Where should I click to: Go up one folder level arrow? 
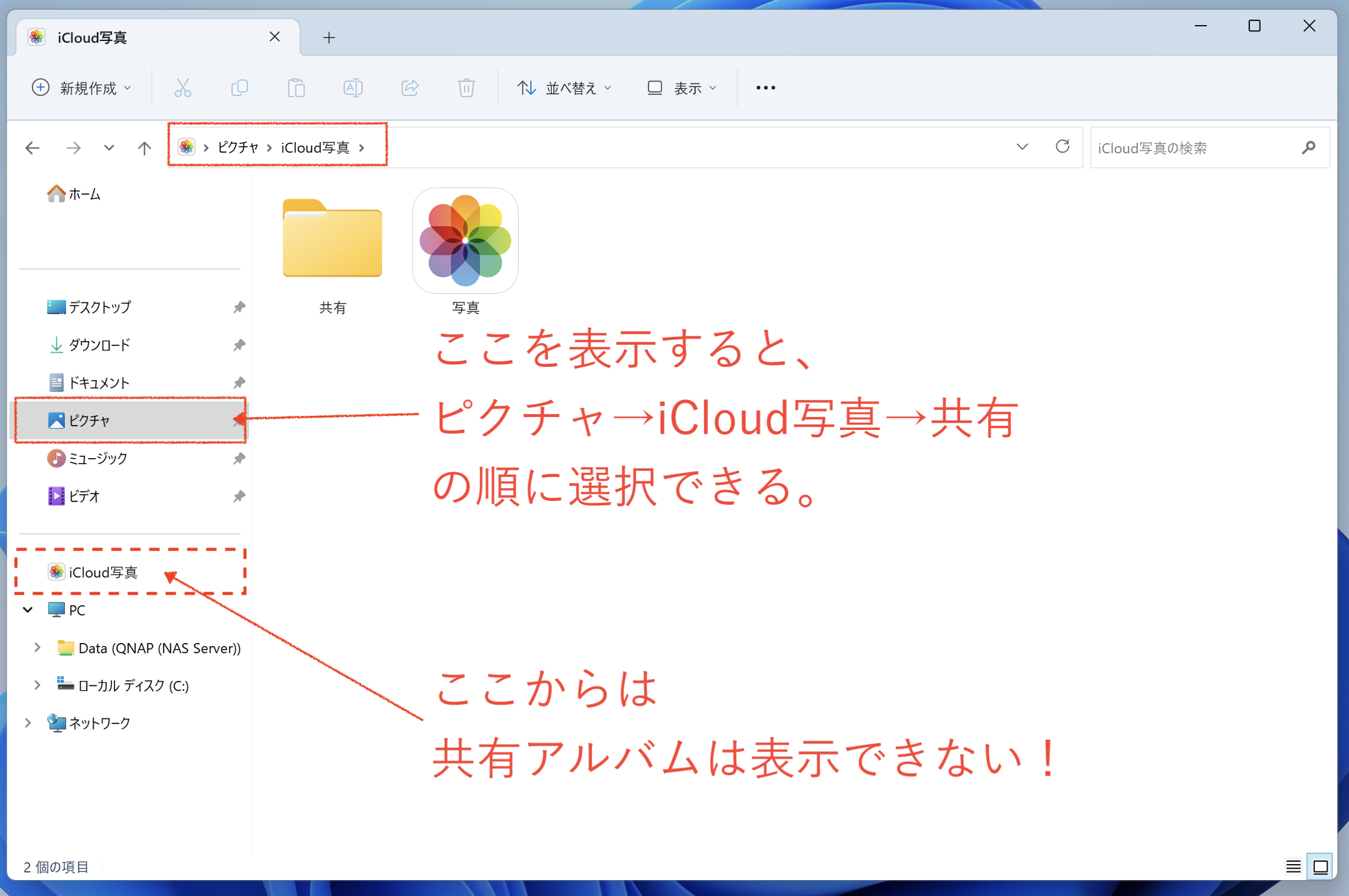click(x=145, y=148)
